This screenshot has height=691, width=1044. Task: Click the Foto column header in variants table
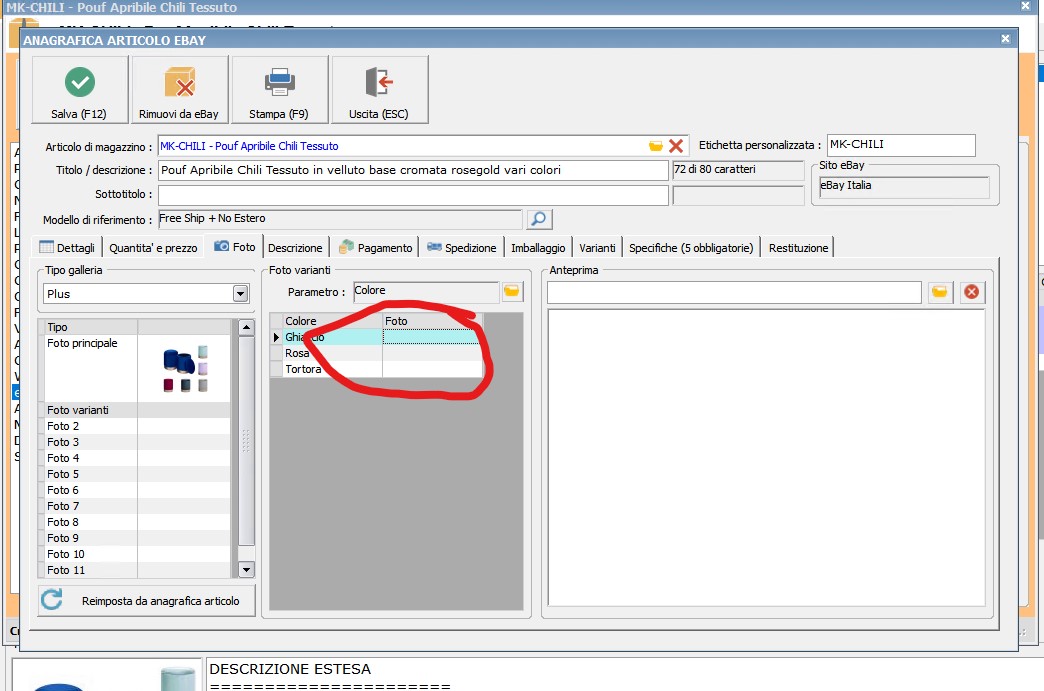coord(433,321)
